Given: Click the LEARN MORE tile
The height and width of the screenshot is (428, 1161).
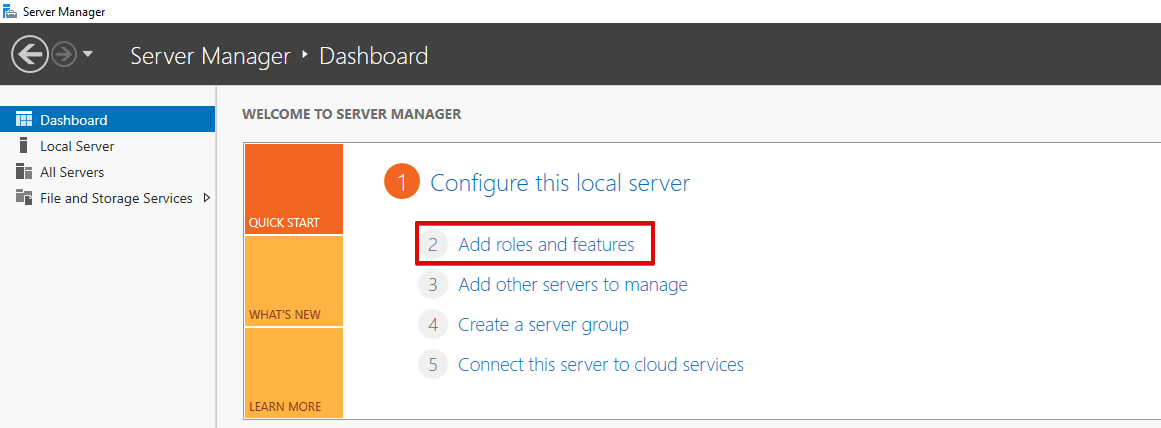Looking at the screenshot, I should coord(294,372).
